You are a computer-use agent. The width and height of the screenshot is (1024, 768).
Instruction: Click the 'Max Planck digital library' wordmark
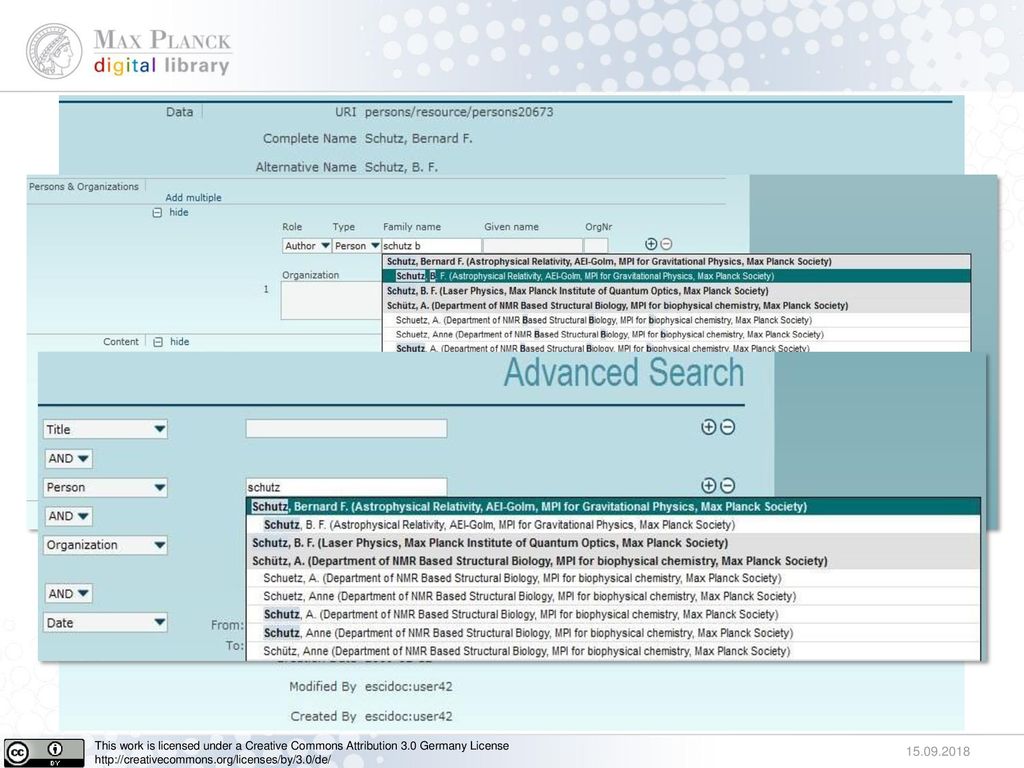click(162, 52)
